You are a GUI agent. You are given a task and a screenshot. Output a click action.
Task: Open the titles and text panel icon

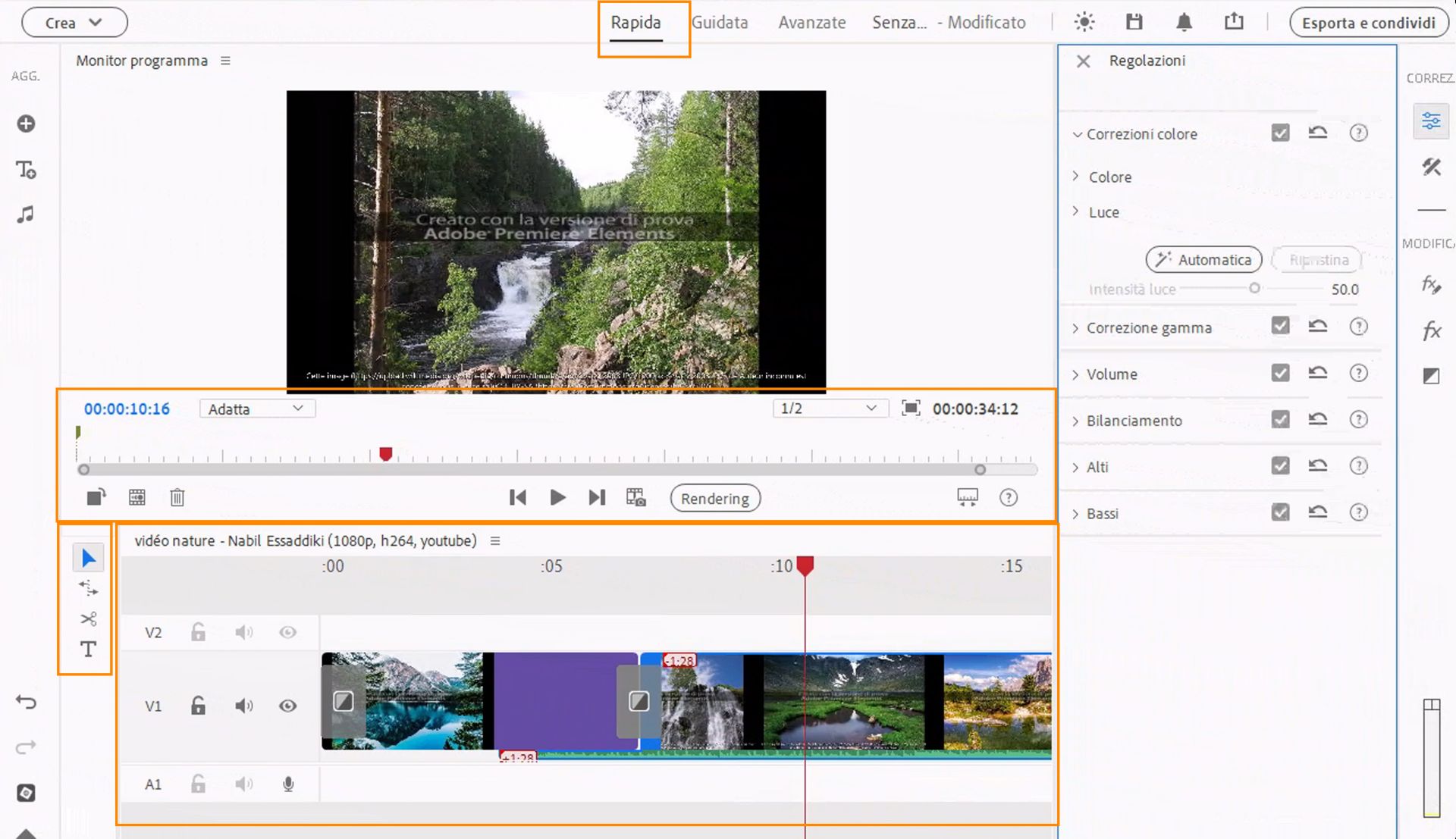tap(26, 170)
